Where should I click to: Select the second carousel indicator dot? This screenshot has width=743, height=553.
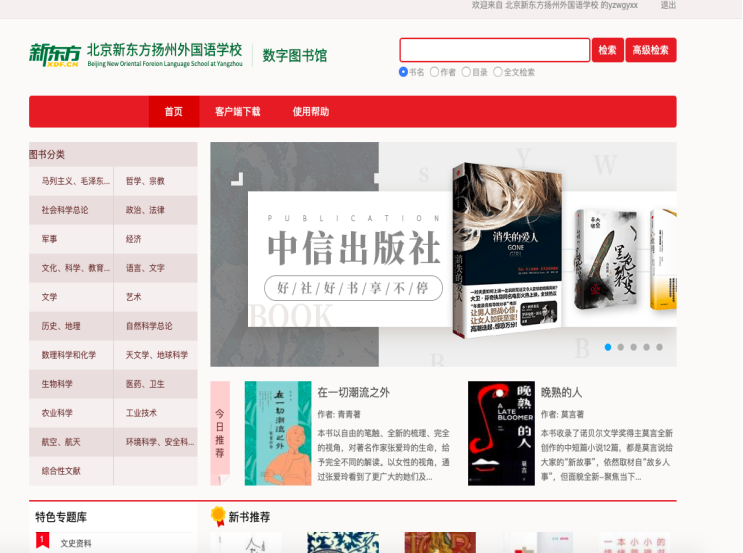pyautogui.click(x=621, y=347)
